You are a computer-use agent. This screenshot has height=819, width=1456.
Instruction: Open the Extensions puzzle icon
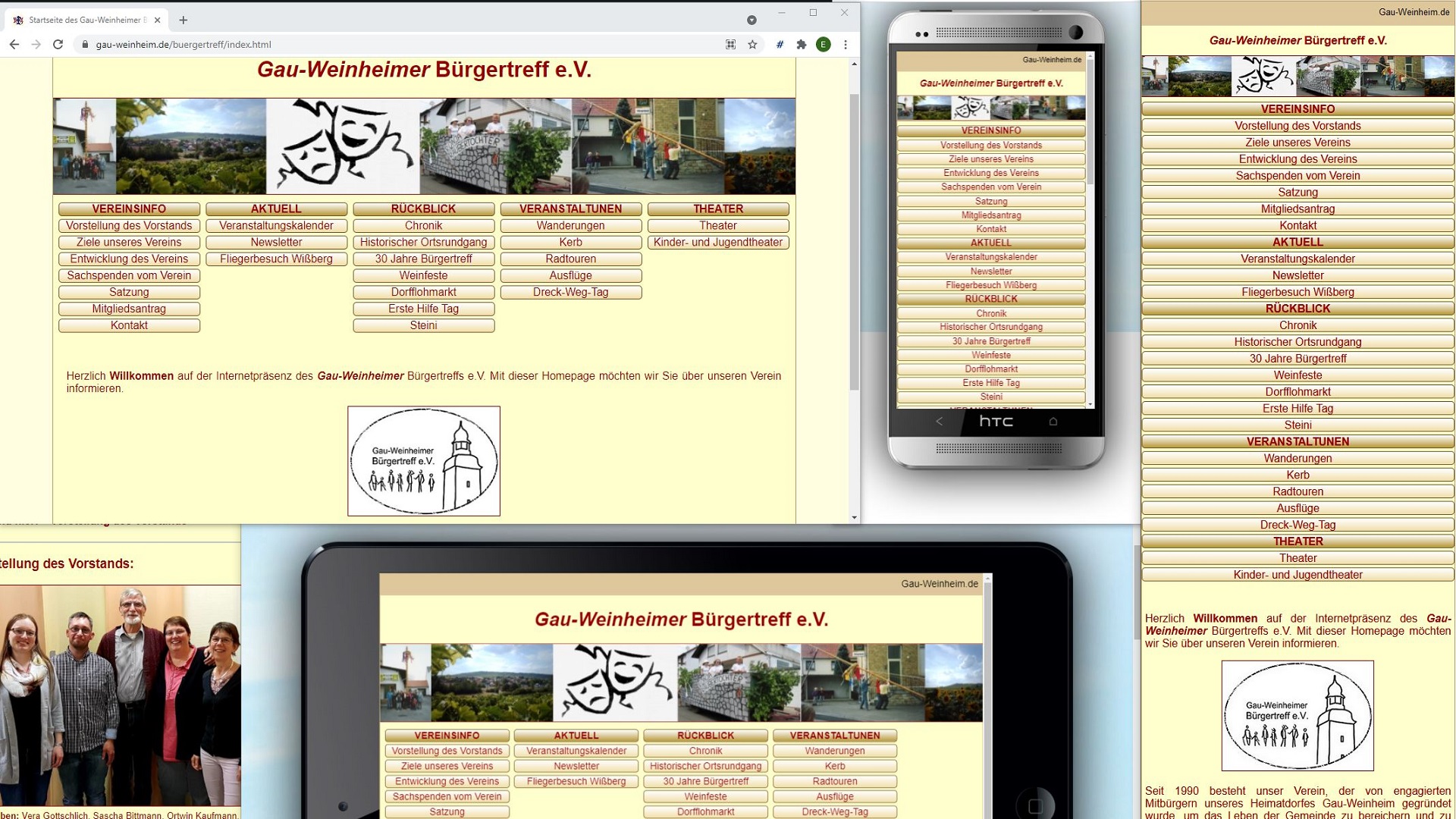[x=802, y=45]
